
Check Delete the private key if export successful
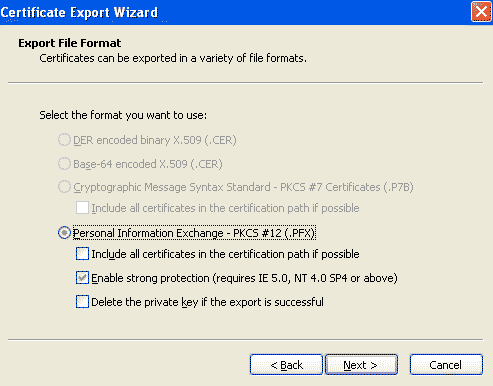[x=82, y=302]
